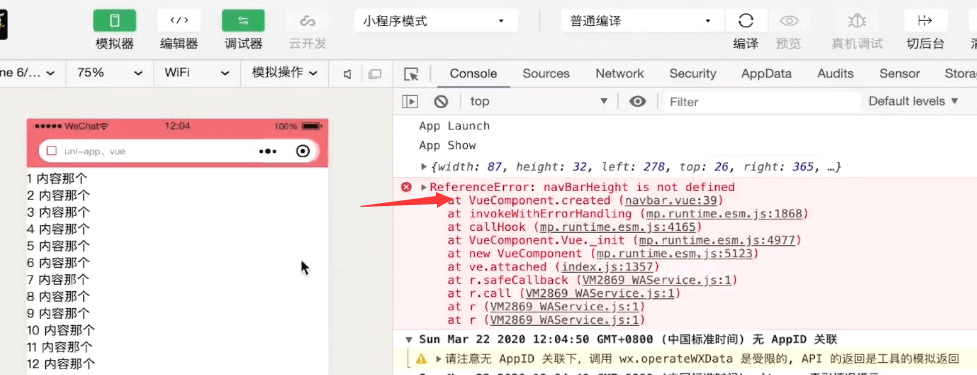Select the "App Launch" console log line

[x=454, y=126]
